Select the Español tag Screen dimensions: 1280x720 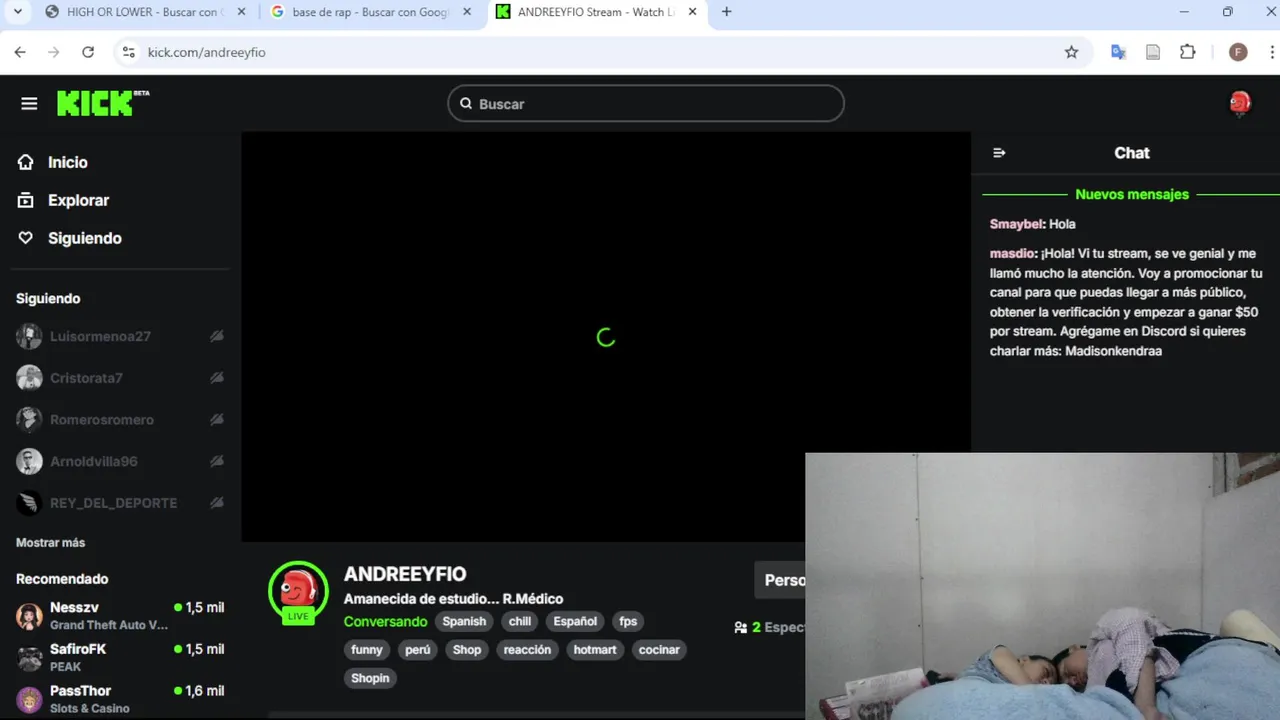click(575, 621)
